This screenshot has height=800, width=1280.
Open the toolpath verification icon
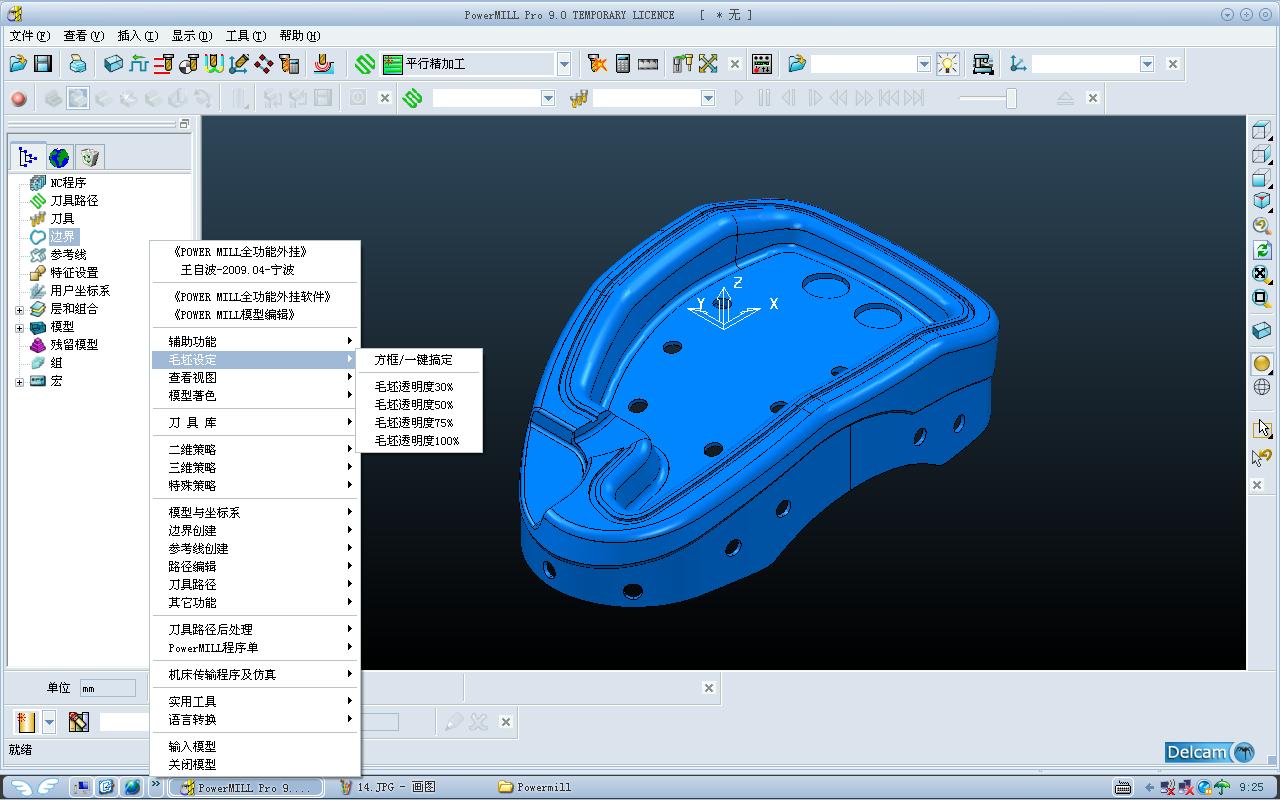coord(598,63)
